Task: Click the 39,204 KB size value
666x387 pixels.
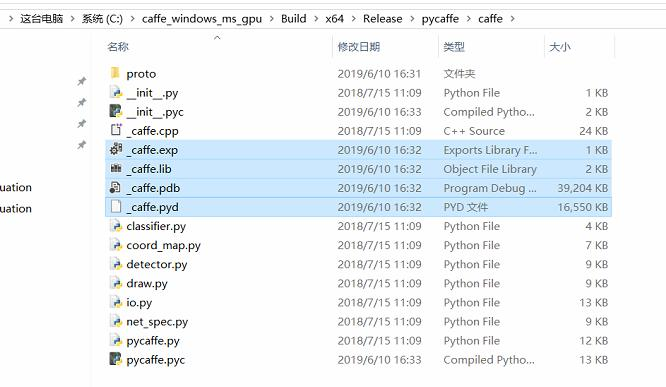Action: [582, 188]
